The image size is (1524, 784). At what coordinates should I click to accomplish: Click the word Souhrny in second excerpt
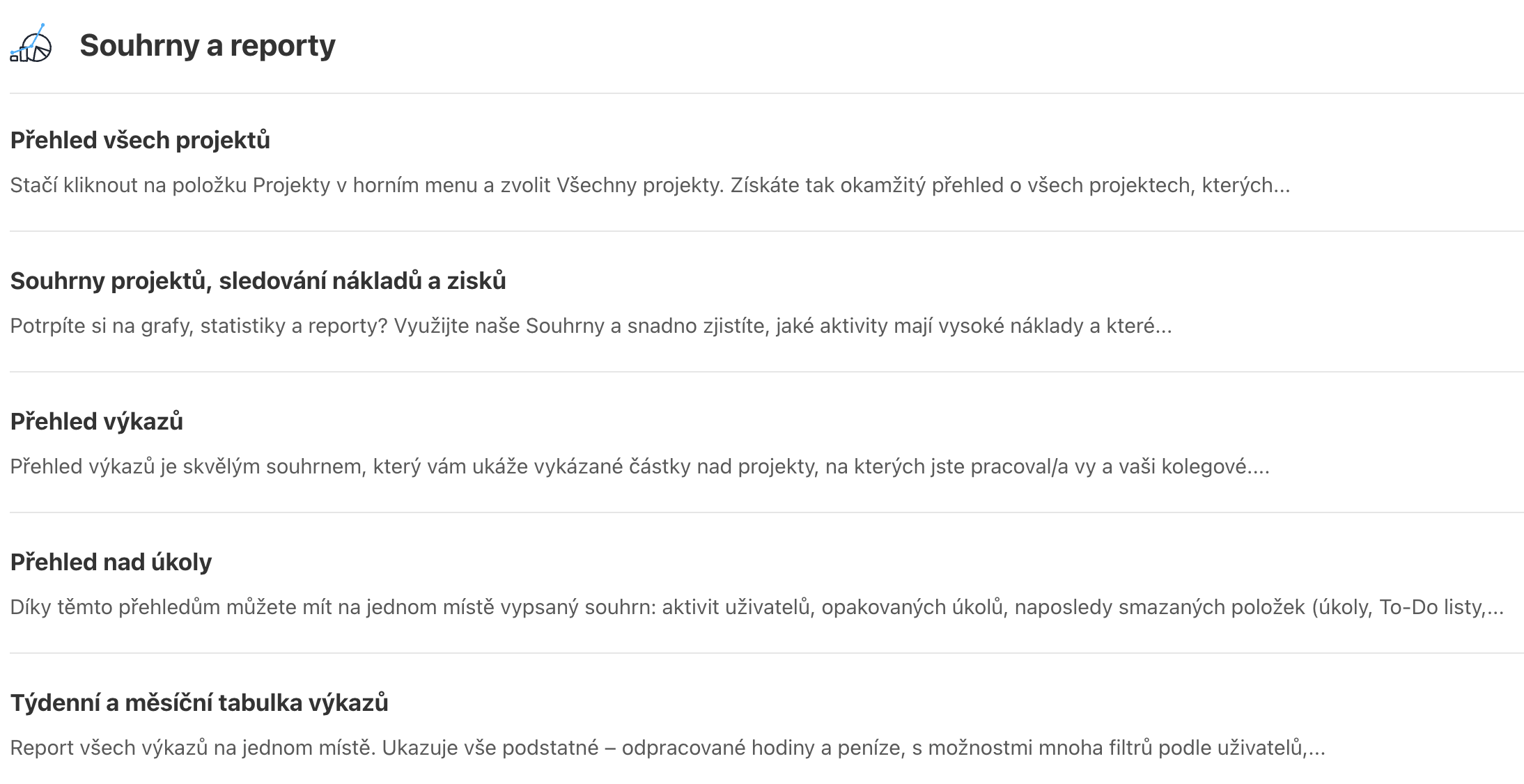point(565,326)
